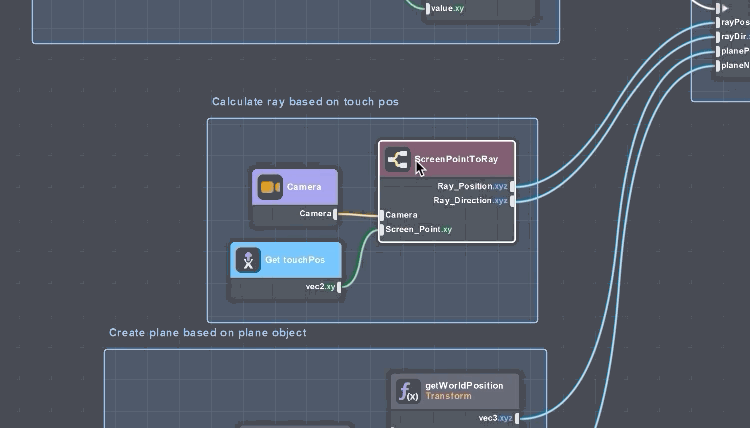750x428 pixels.
Task: Click the Transform label on getWorldPosition node
Action: pyautogui.click(x=447, y=397)
